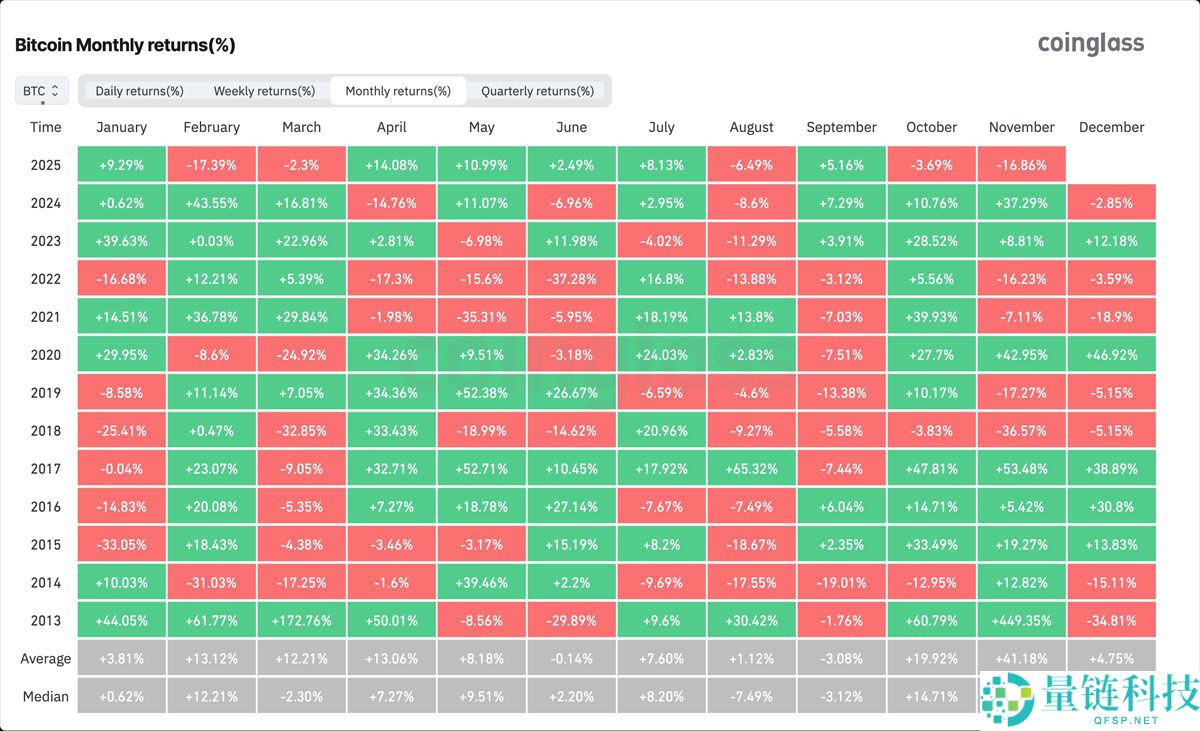Click the Median row label
Screen dimensions: 1200x731
click(x=45, y=696)
